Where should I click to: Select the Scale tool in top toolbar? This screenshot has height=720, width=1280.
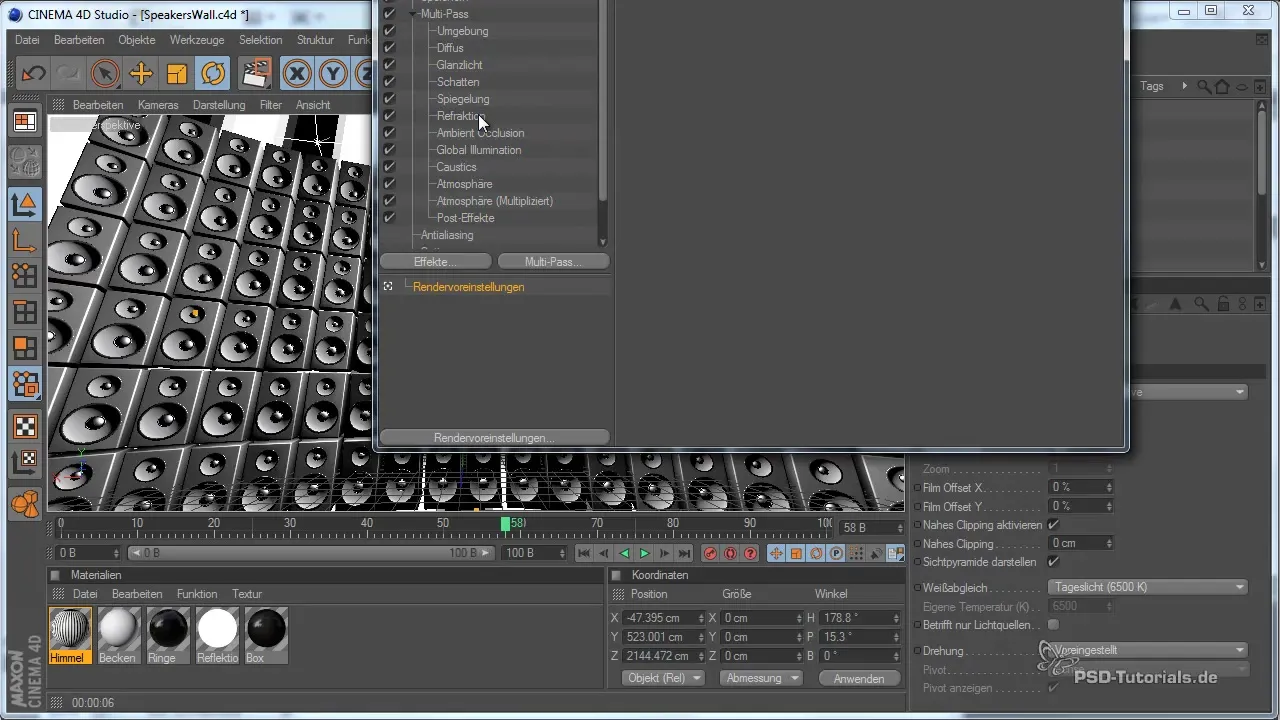[177, 74]
